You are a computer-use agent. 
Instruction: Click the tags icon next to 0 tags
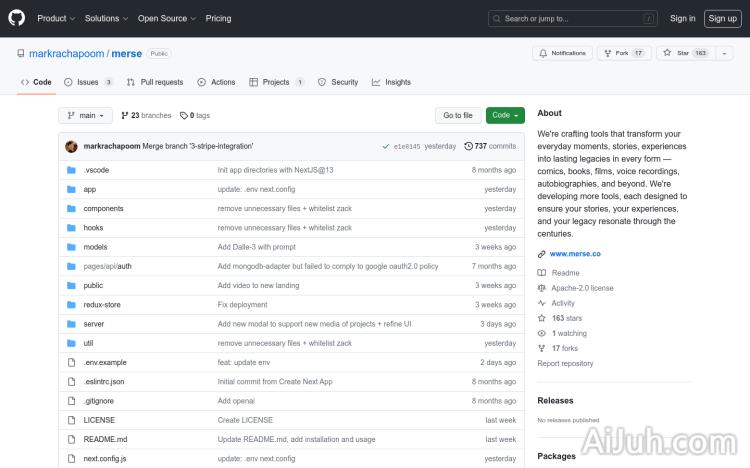184,115
